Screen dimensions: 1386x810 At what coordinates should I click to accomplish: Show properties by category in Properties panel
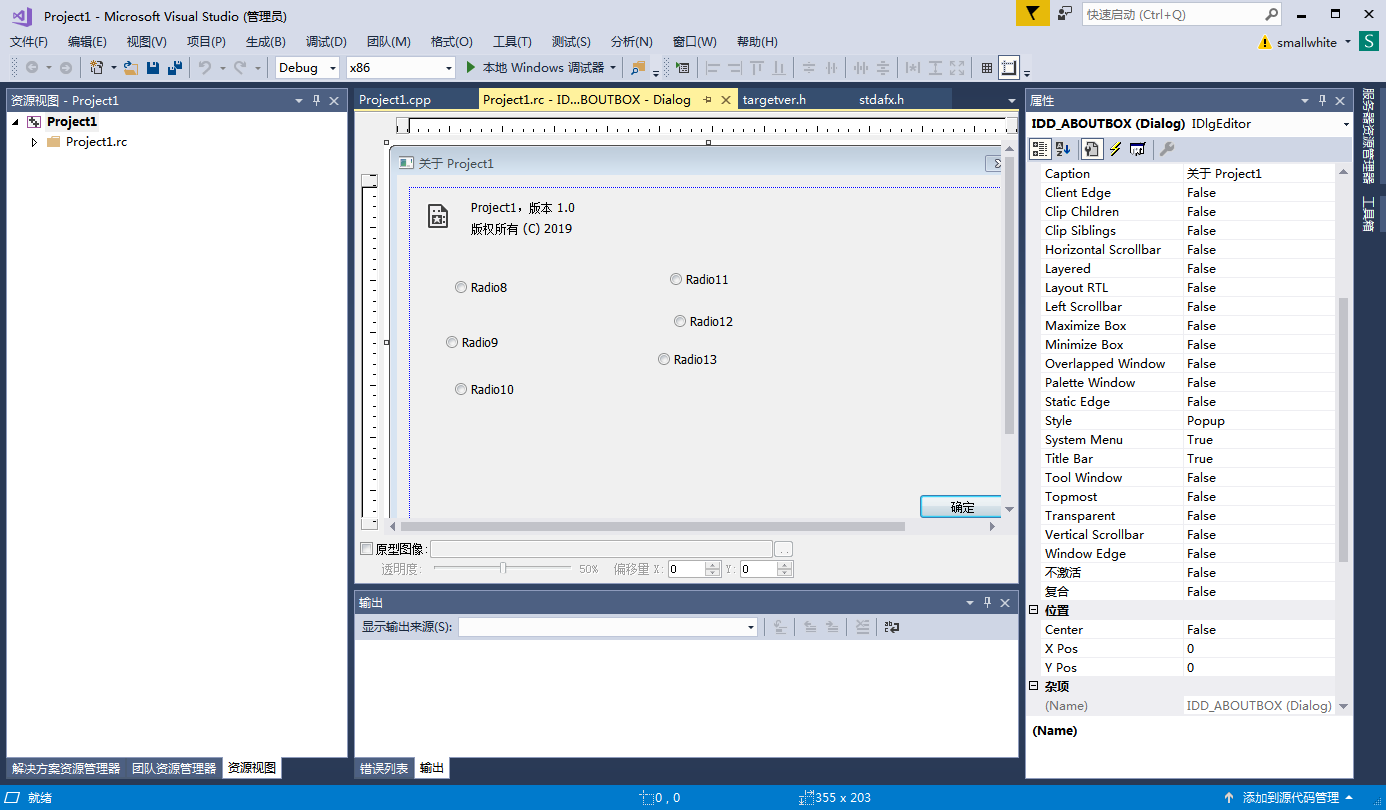(x=1040, y=149)
